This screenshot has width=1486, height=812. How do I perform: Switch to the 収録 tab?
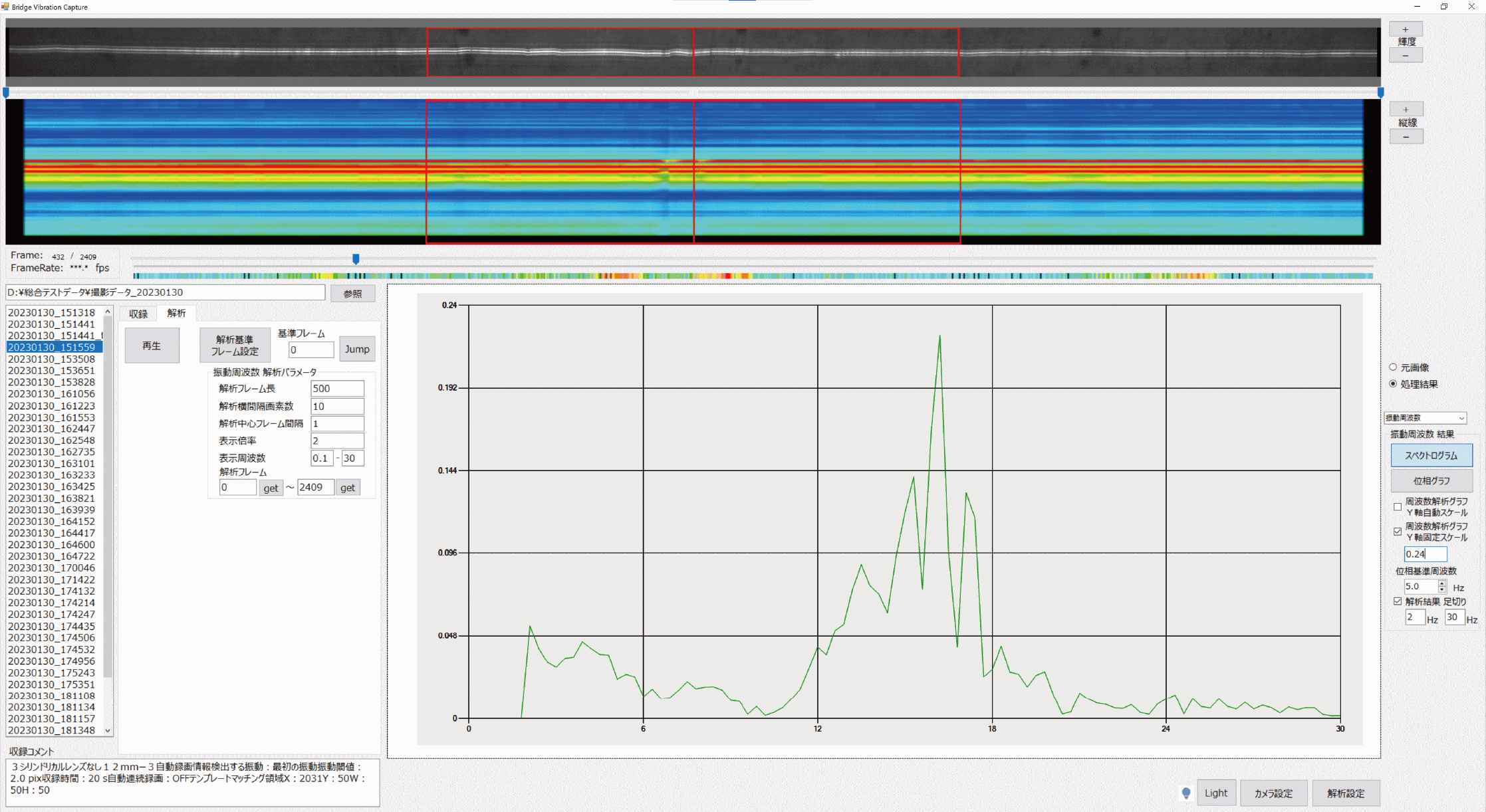(138, 314)
